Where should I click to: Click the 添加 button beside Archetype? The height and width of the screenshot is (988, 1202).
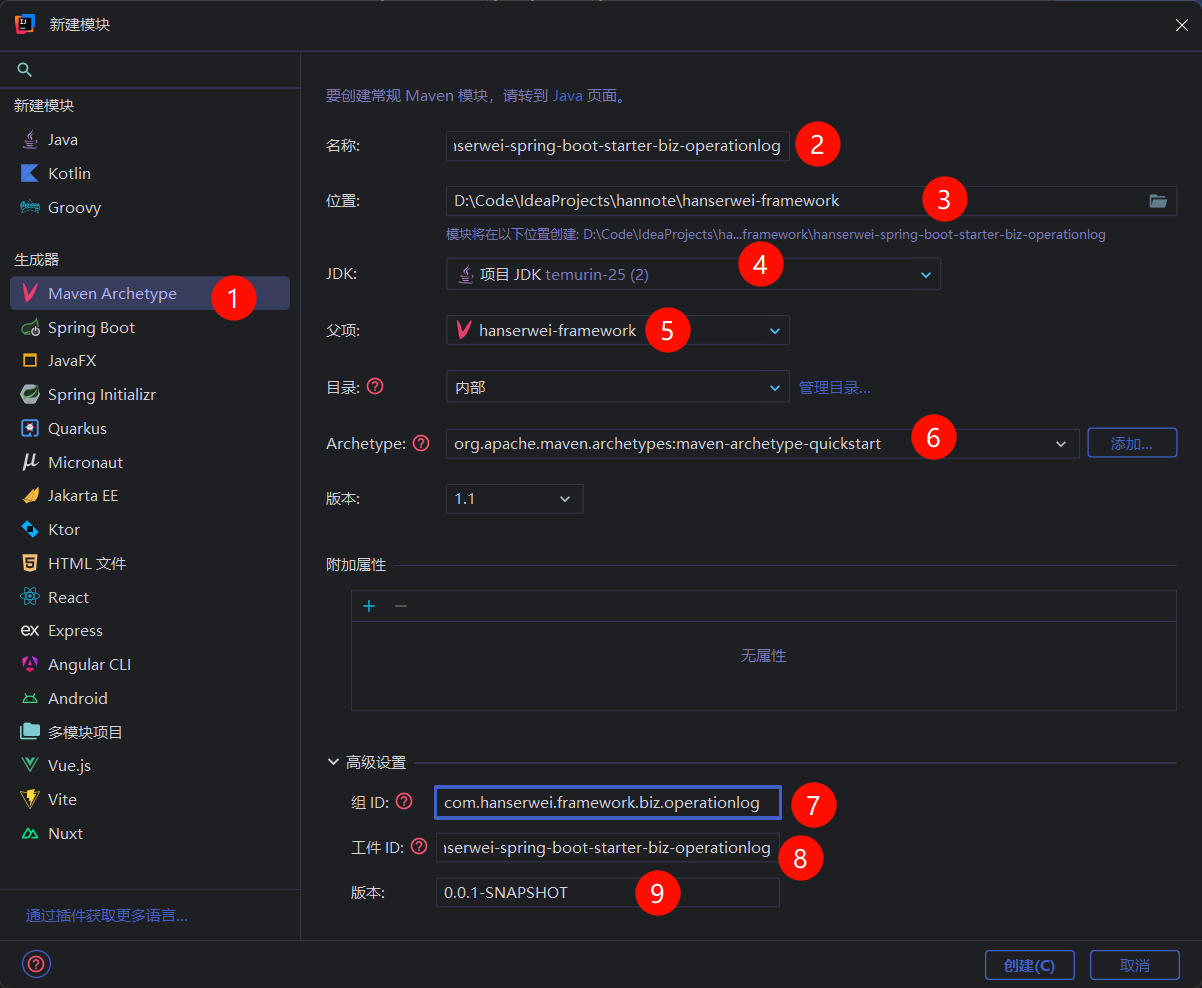pyautogui.click(x=1131, y=443)
